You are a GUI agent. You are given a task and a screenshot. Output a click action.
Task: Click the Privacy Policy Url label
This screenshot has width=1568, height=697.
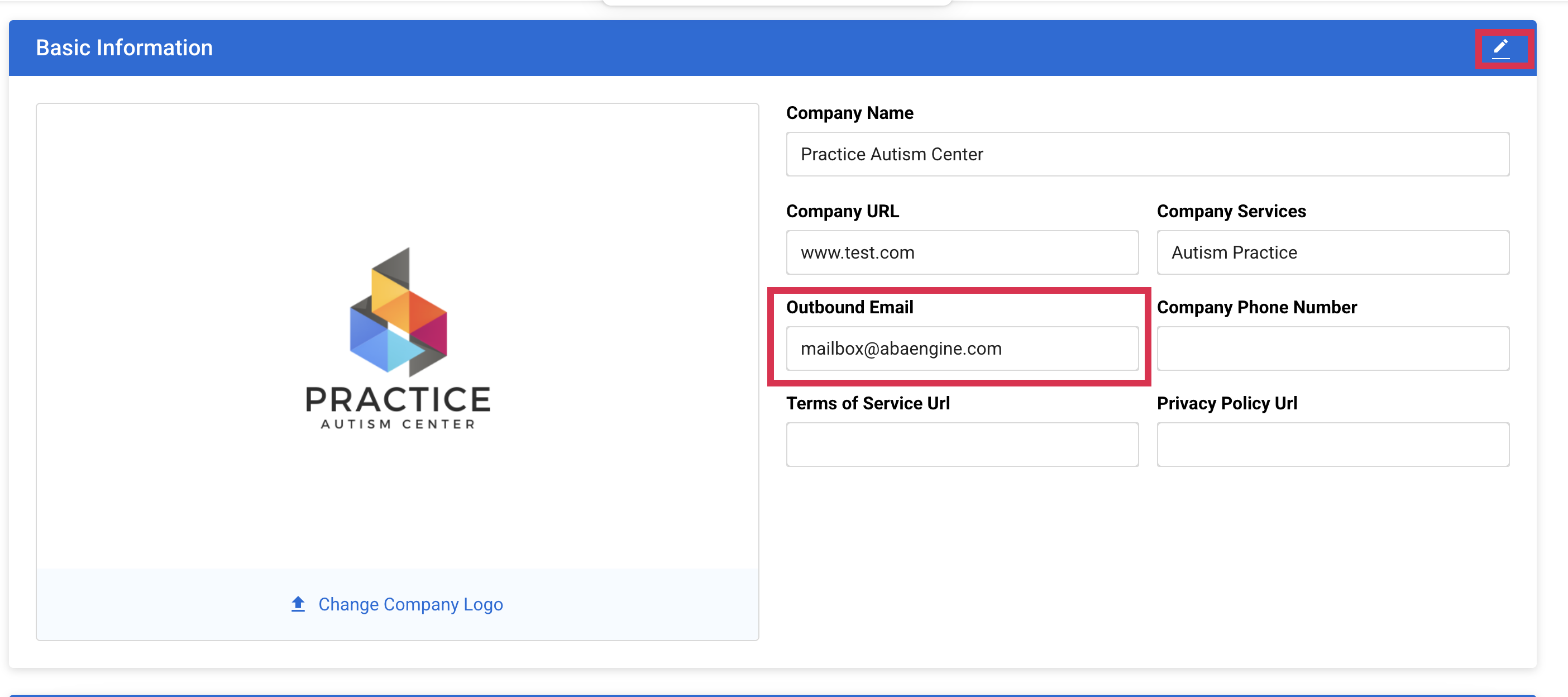[x=1226, y=403]
